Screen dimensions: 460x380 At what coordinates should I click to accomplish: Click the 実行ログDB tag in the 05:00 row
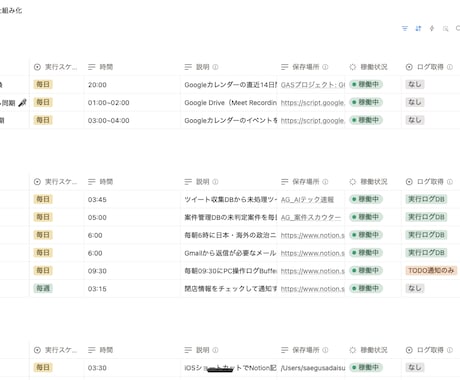(x=426, y=217)
